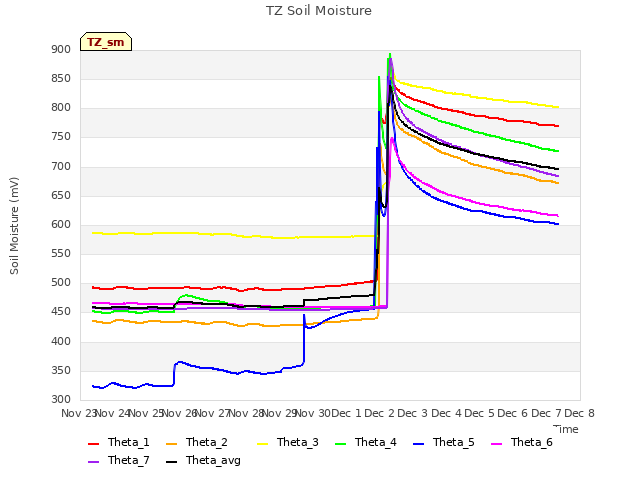Click the Nov 30 x-axis date label
This screenshot has height=480, width=640.
[x=313, y=413]
